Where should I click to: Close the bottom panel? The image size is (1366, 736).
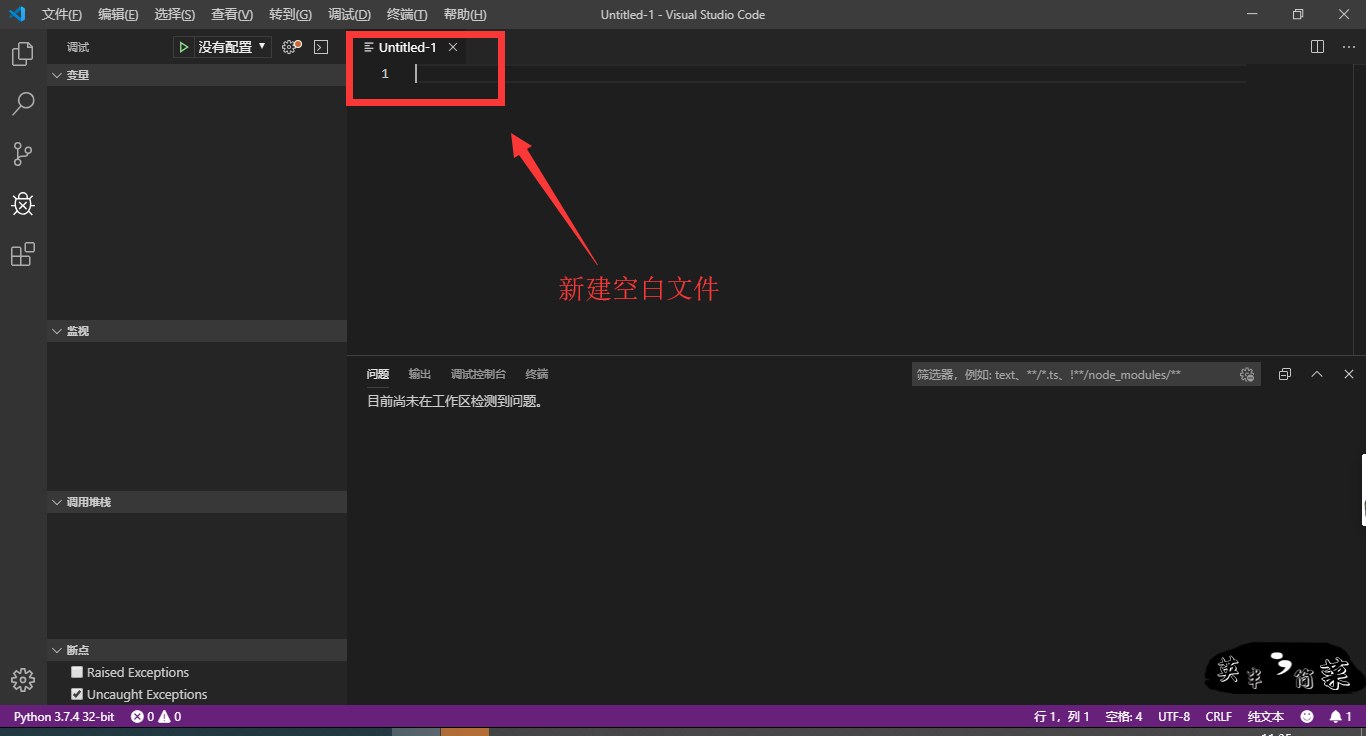point(1349,374)
